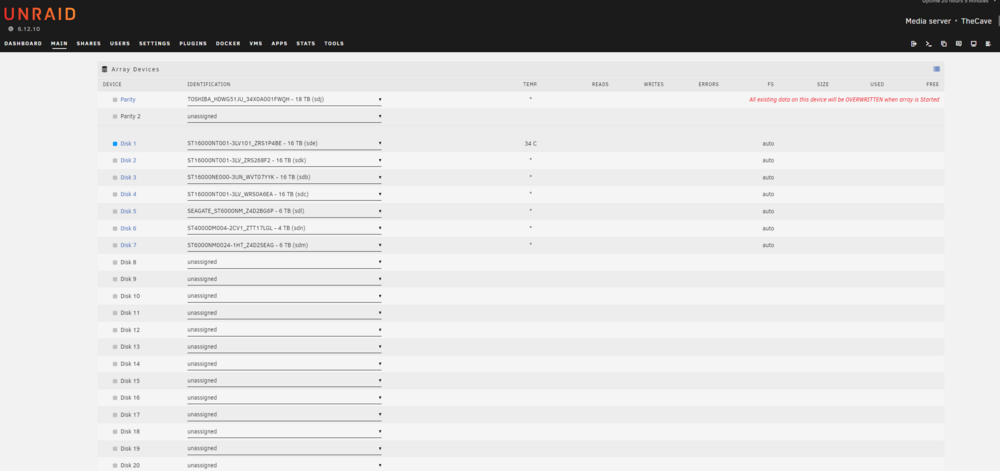This screenshot has height=471, width=1000.
Task: Open the Disk 7 device link
Action: click(x=128, y=245)
